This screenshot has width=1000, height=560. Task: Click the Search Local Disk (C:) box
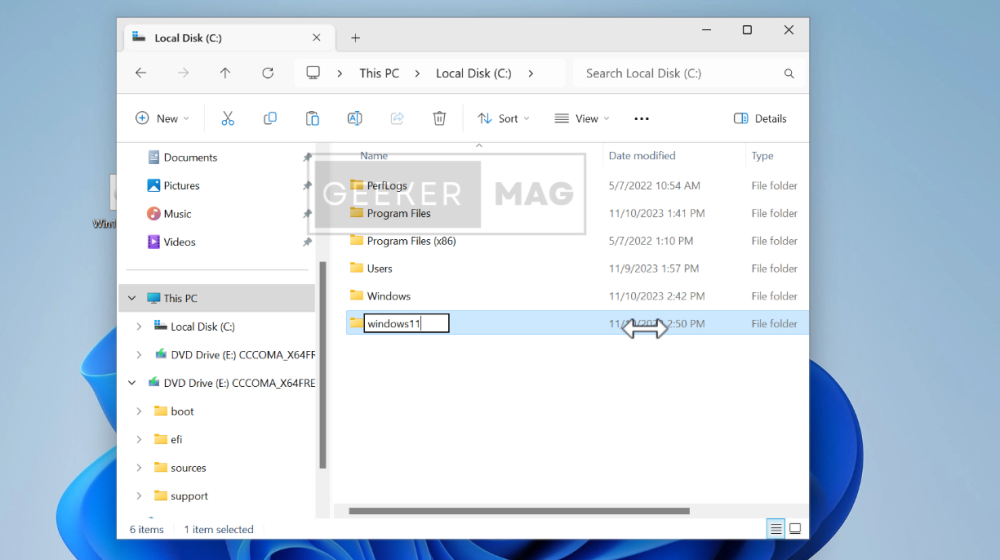coord(688,73)
